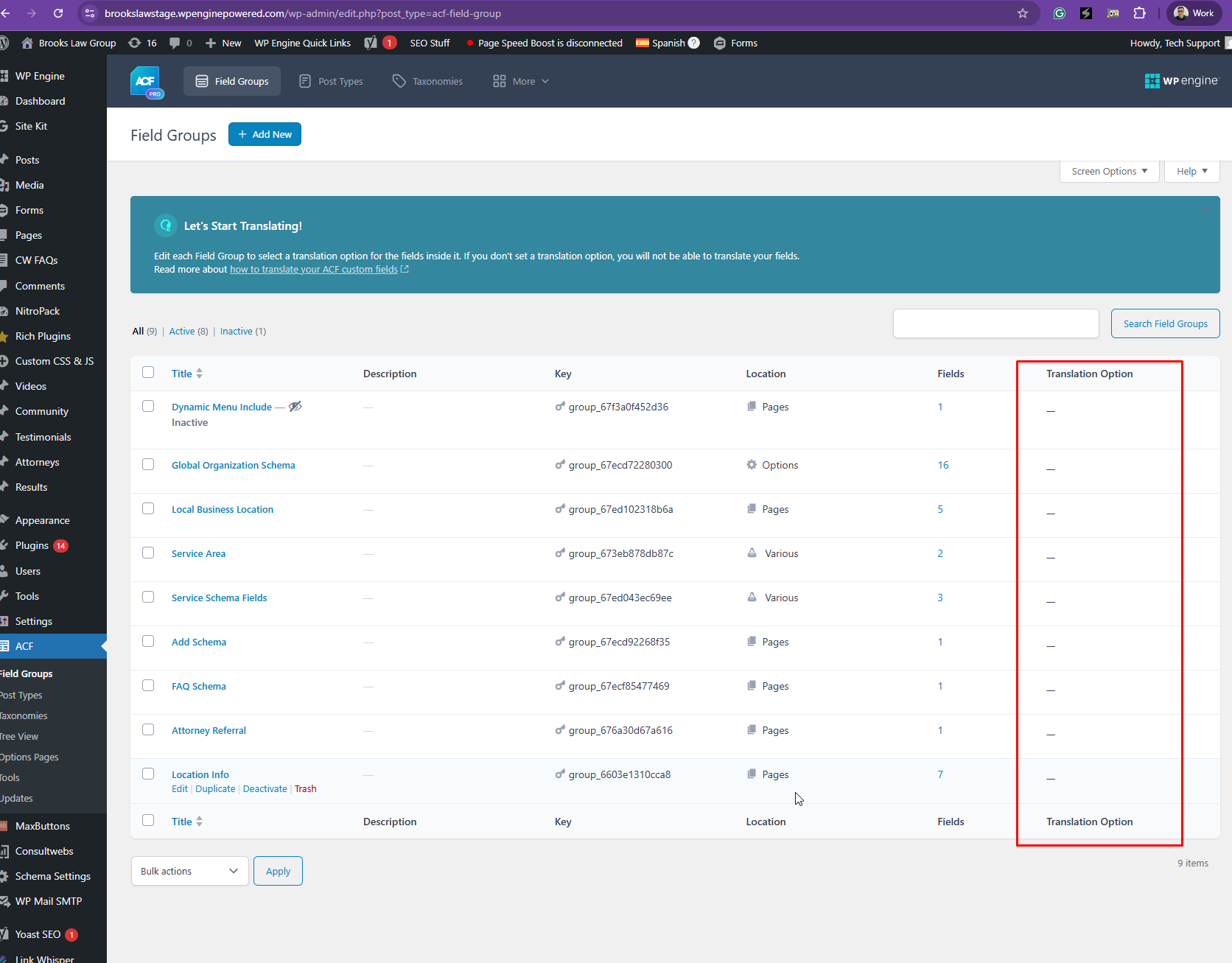This screenshot has width=1232, height=963.
Task: Open the More dropdown in ACF toolbar
Action: [x=521, y=81]
